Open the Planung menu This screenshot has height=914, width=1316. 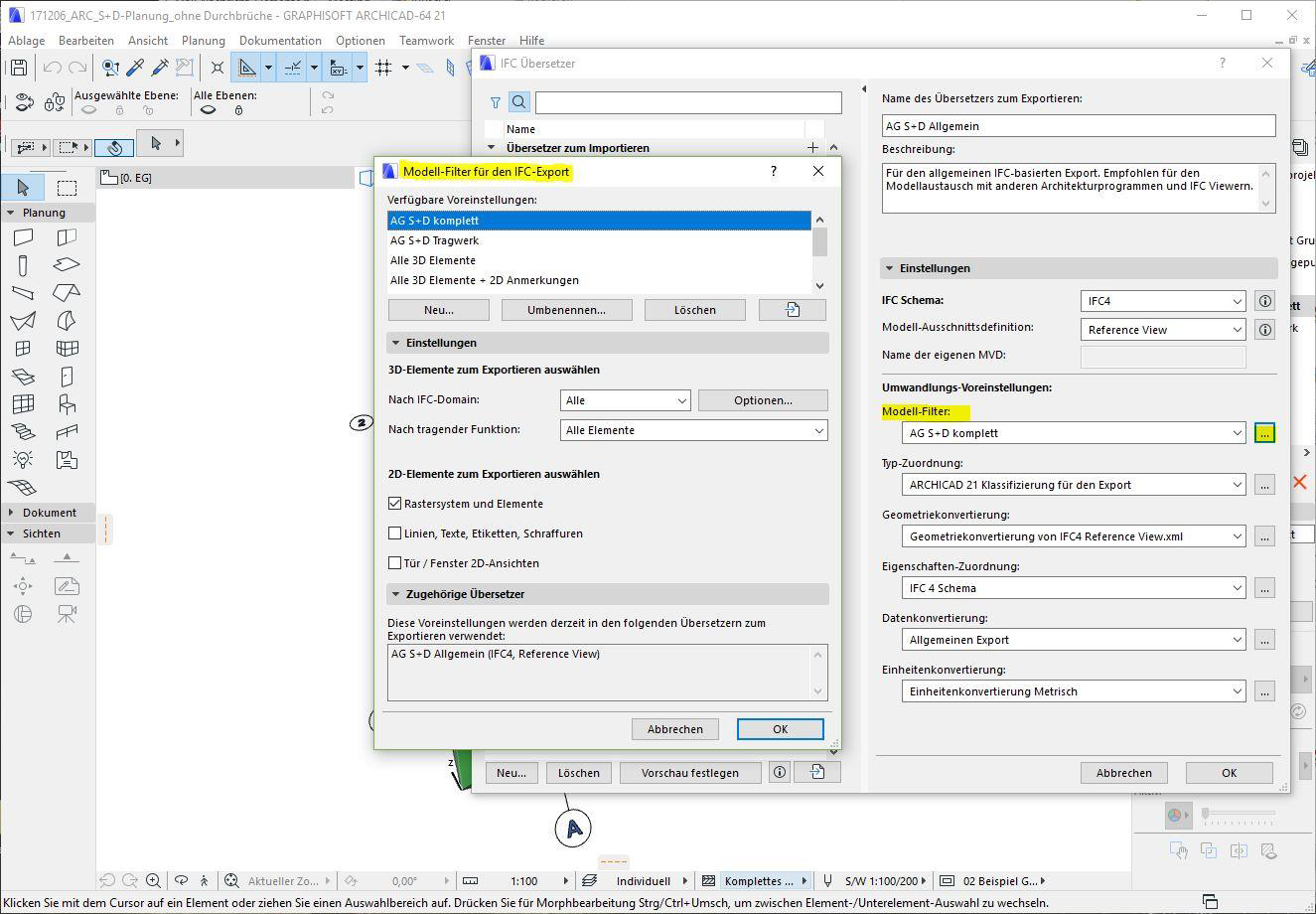tap(204, 41)
